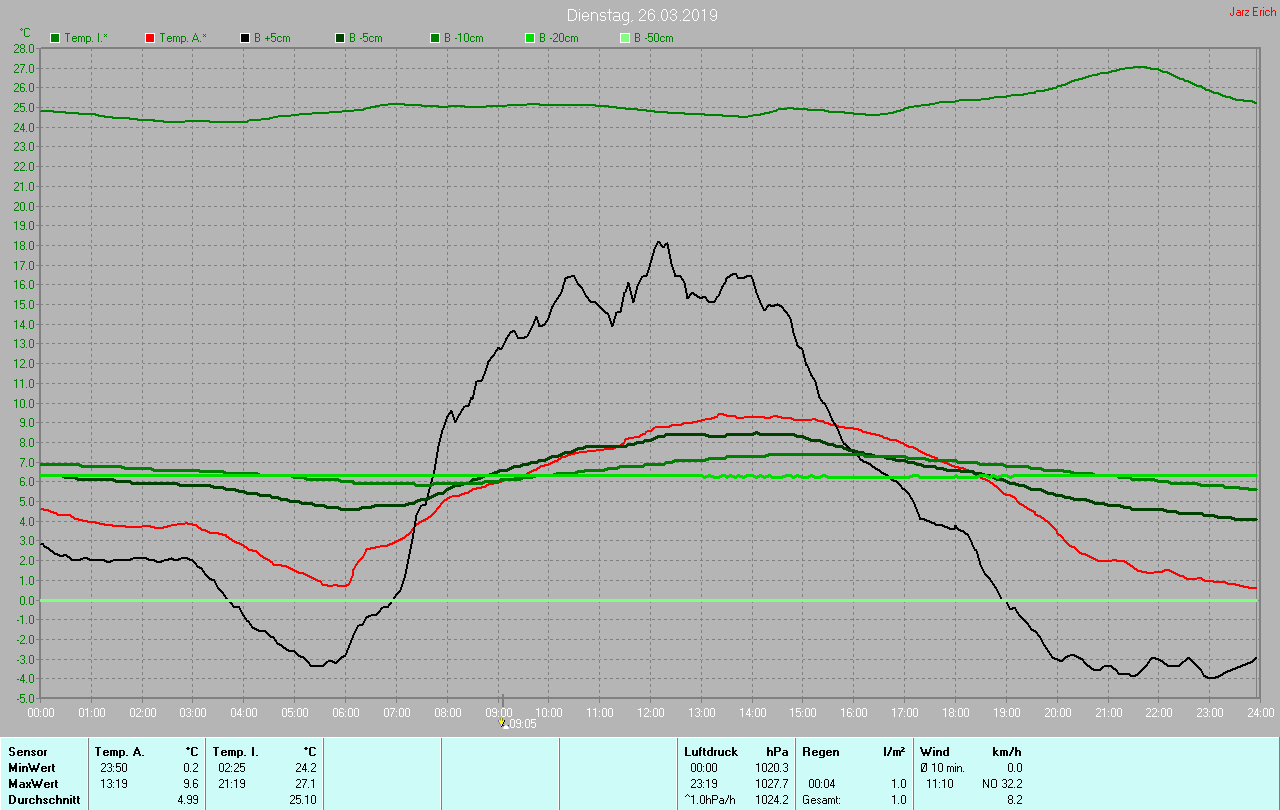
Task: Select the MaxWert row label
Action: point(32,784)
